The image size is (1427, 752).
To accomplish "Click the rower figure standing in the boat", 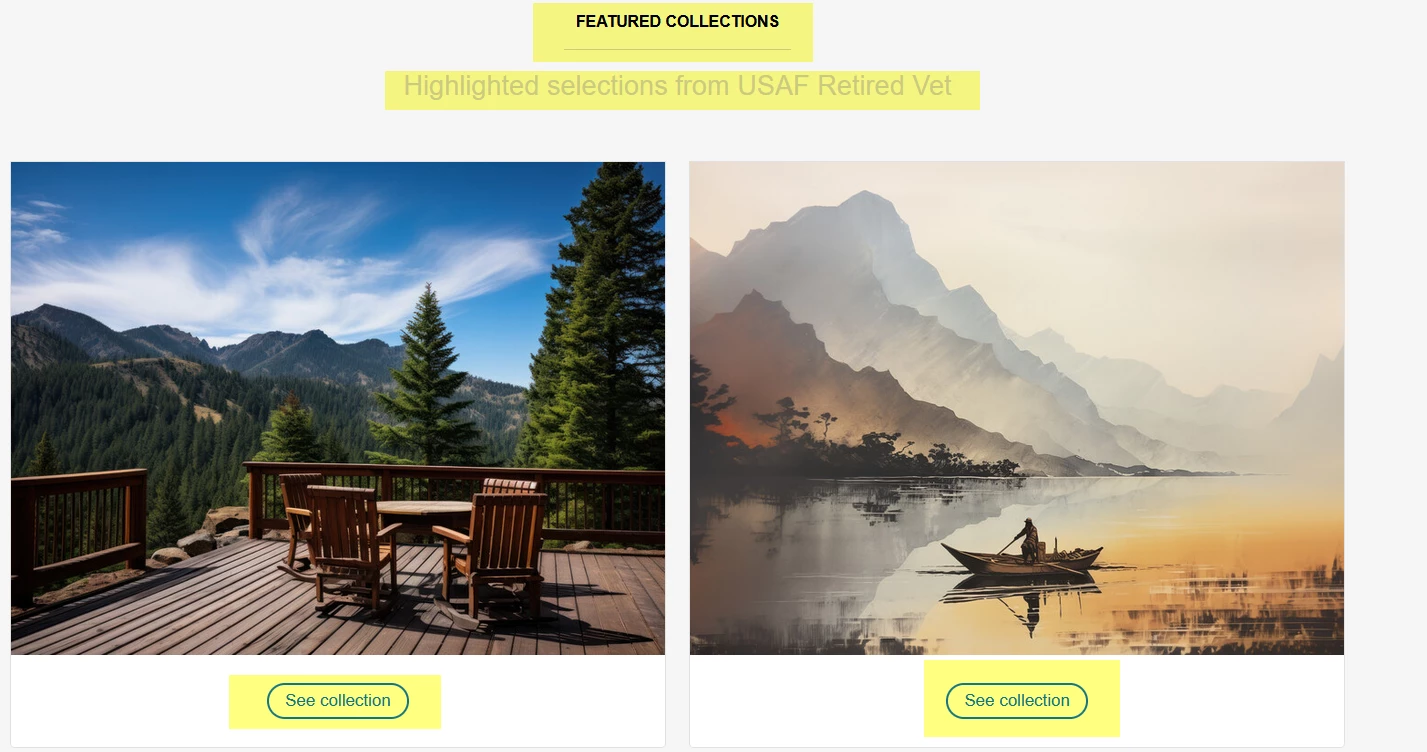I will [x=1027, y=541].
